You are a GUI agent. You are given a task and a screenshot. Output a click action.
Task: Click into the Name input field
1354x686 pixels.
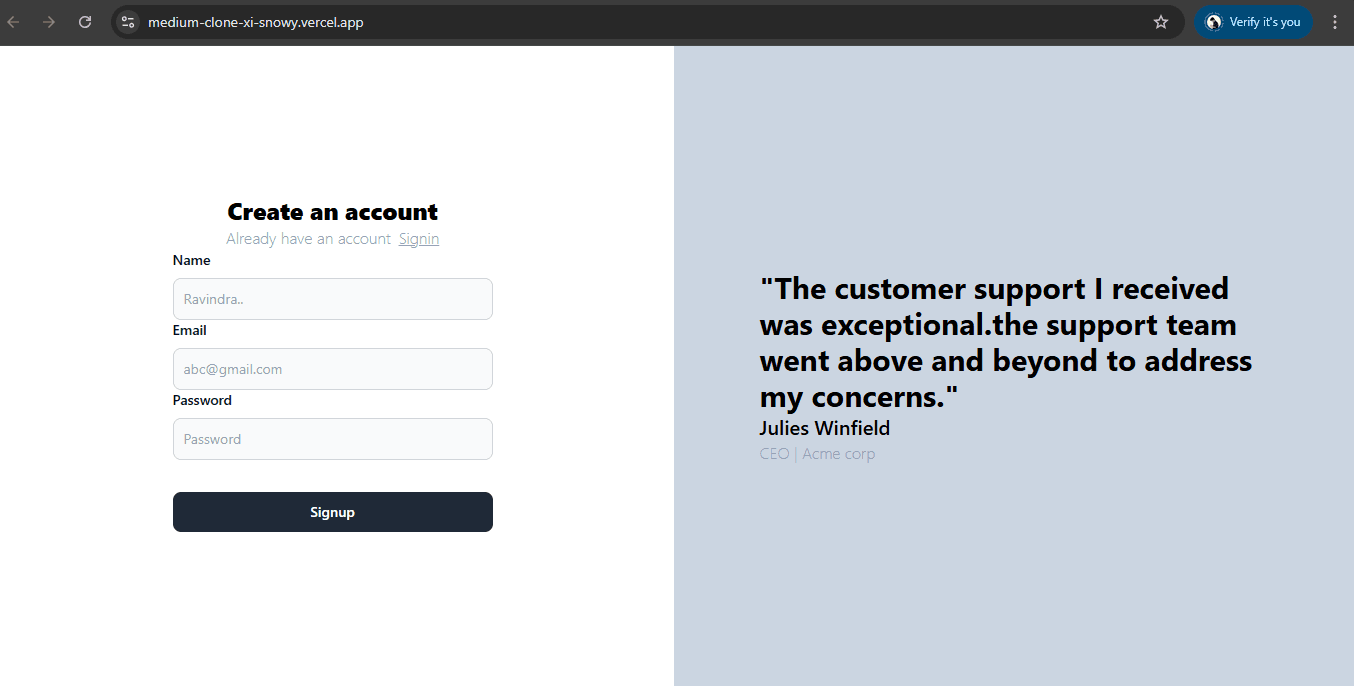pos(332,299)
